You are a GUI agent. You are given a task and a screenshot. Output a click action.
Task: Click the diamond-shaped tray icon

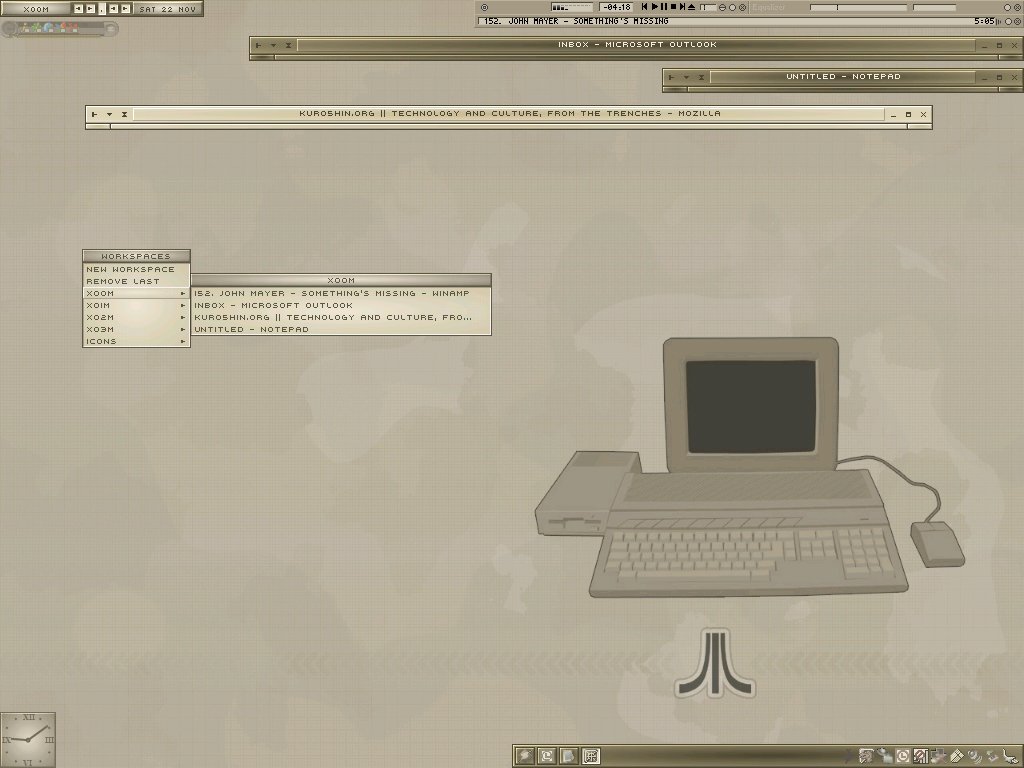957,756
